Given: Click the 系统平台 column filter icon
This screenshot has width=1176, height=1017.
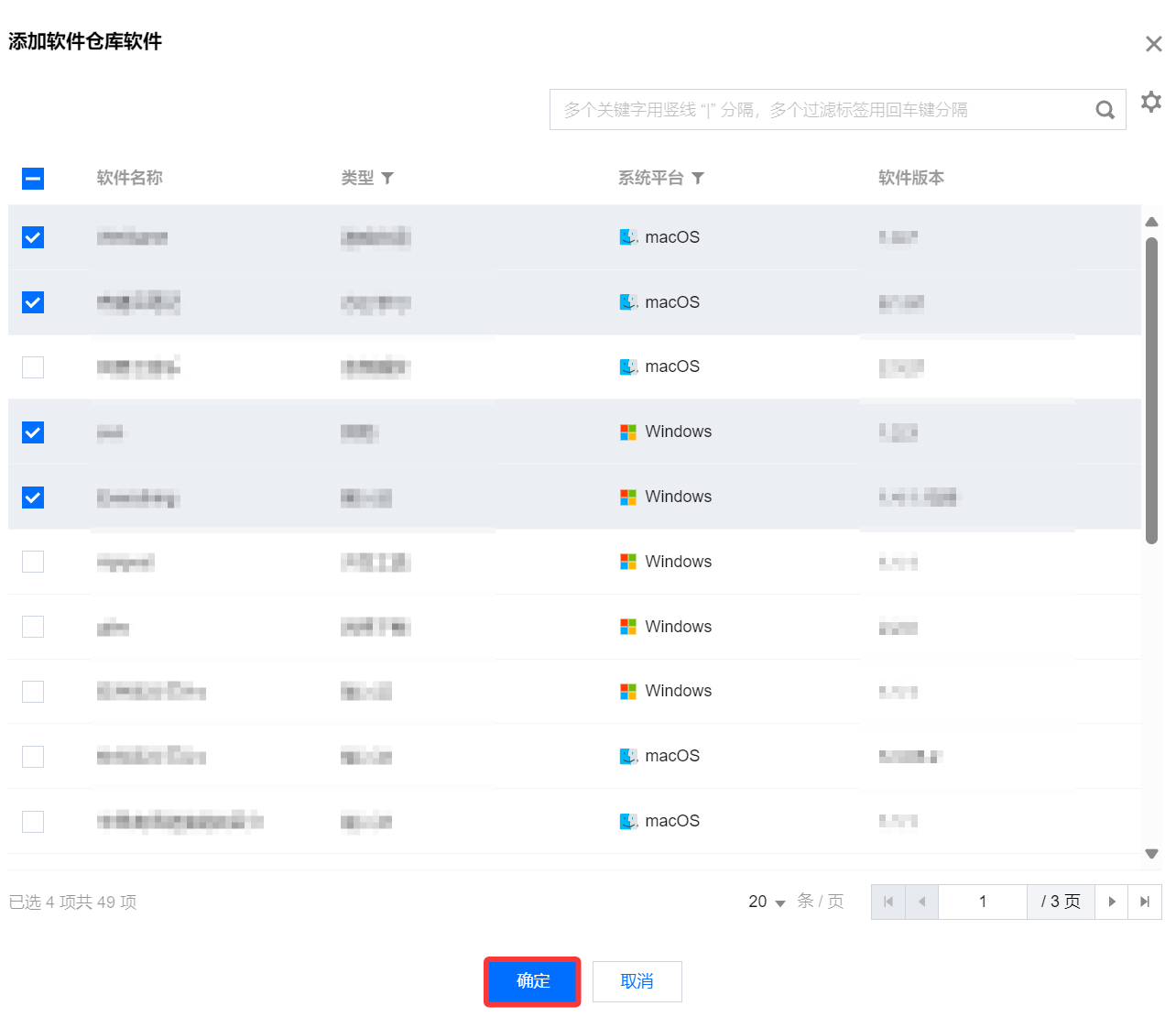Looking at the screenshot, I should coord(698,178).
